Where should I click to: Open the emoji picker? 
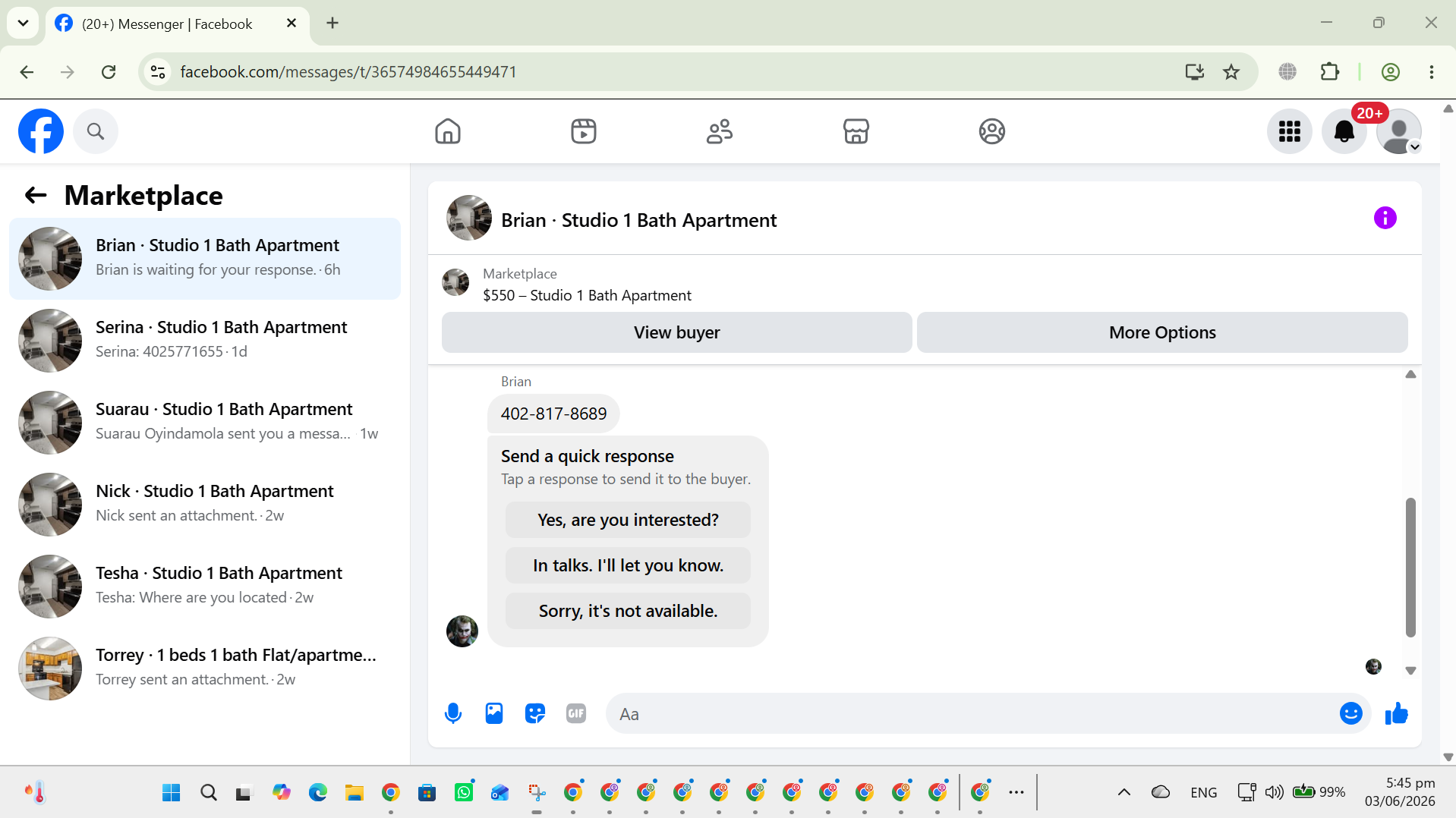click(x=1351, y=713)
